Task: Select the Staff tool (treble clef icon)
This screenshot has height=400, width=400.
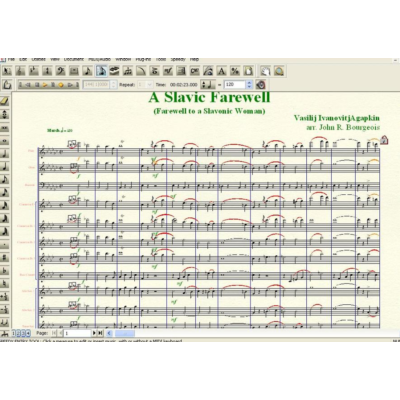Action: [20, 71]
